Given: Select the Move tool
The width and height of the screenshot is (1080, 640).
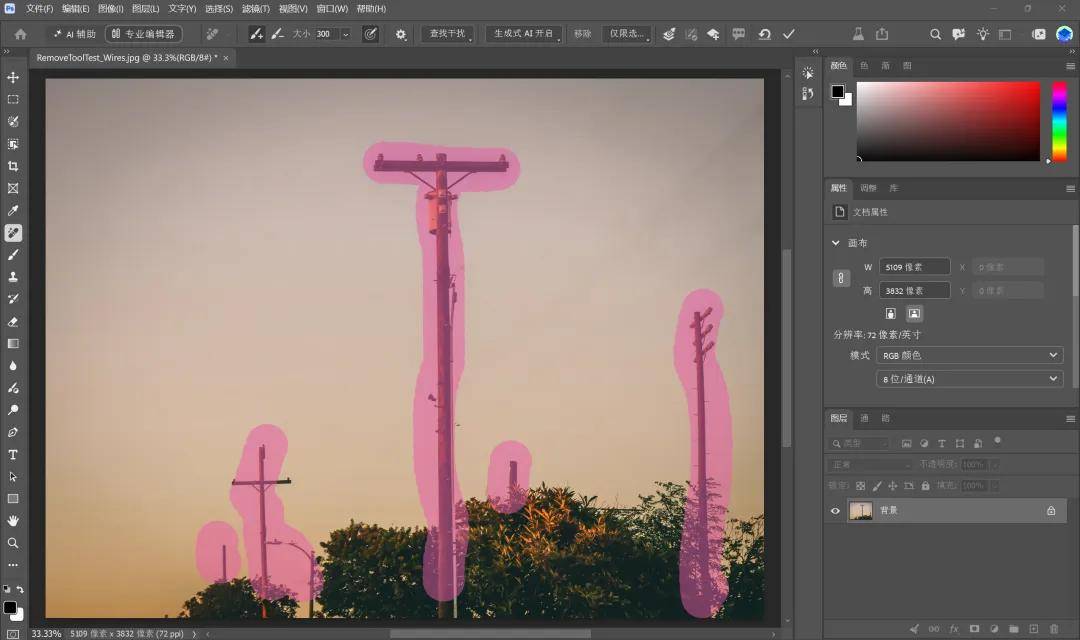Looking at the screenshot, I should 13,78.
